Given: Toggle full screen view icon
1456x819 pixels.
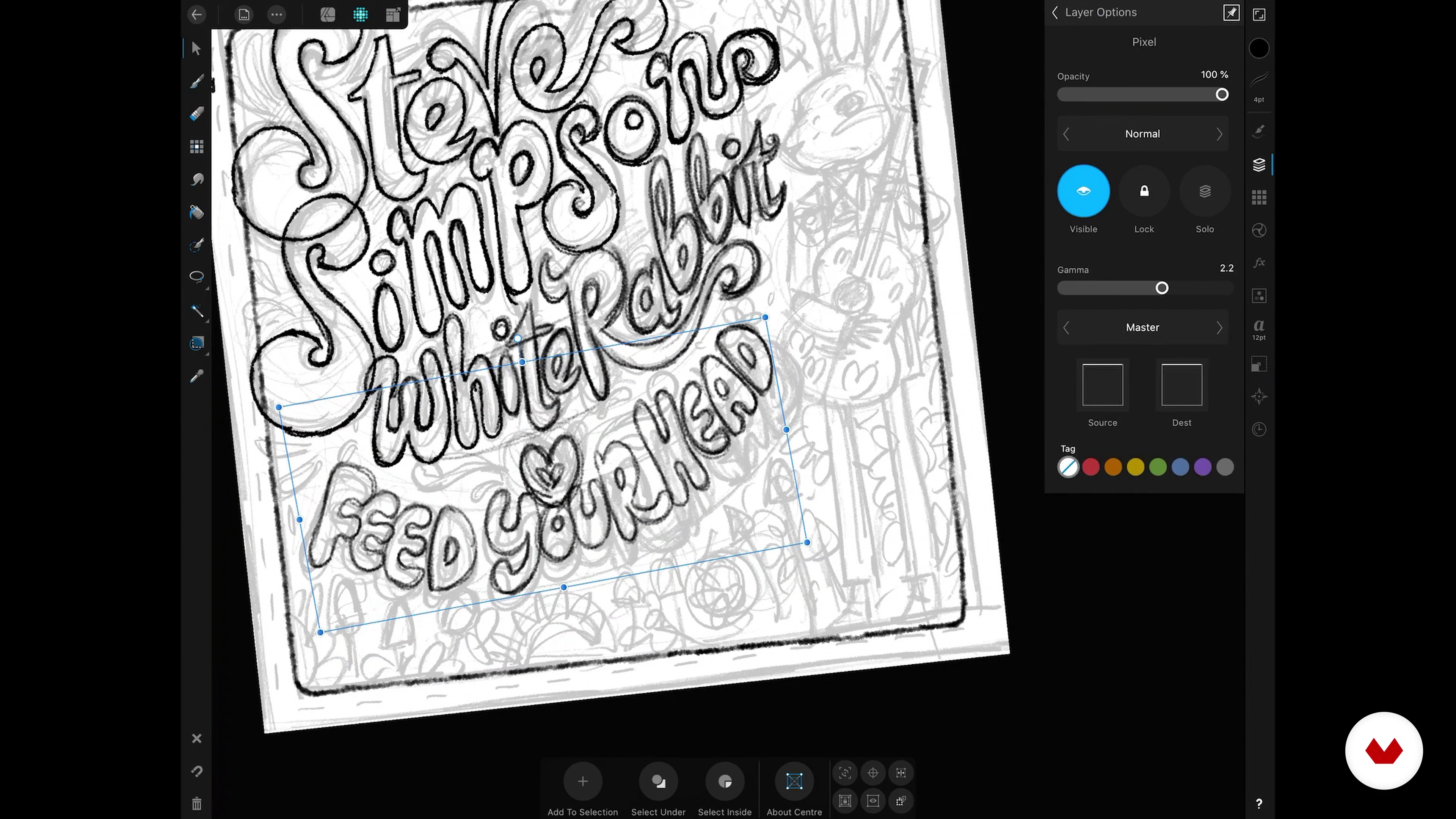Looking at the screenshot, I should tap(1259, 15).
